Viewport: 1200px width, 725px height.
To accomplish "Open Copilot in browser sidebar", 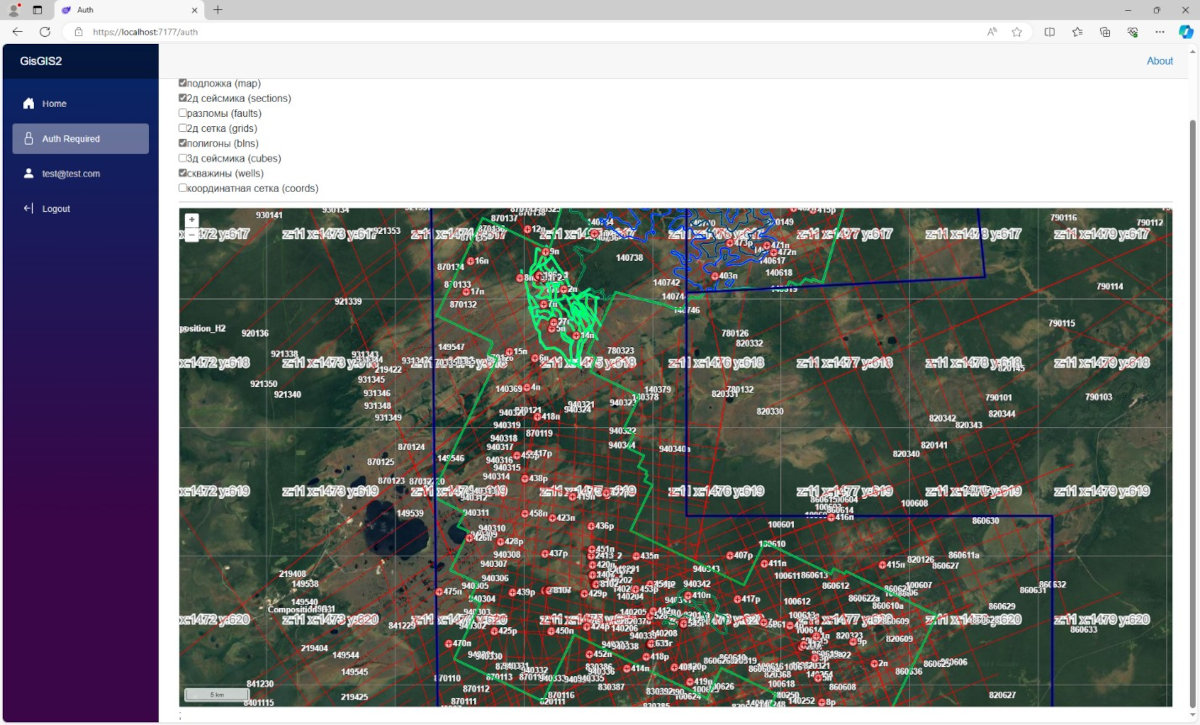I will tap(1186, 32).
